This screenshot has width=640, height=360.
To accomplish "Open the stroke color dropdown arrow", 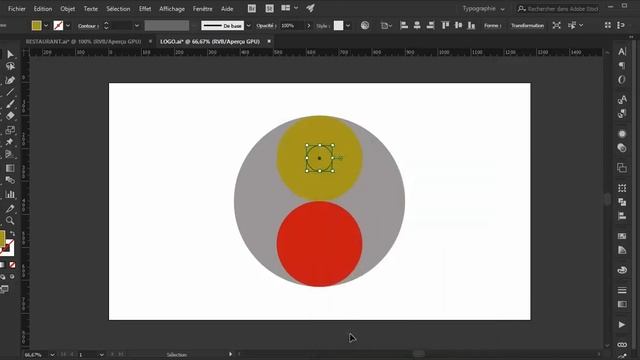I will tap(68, 26).
